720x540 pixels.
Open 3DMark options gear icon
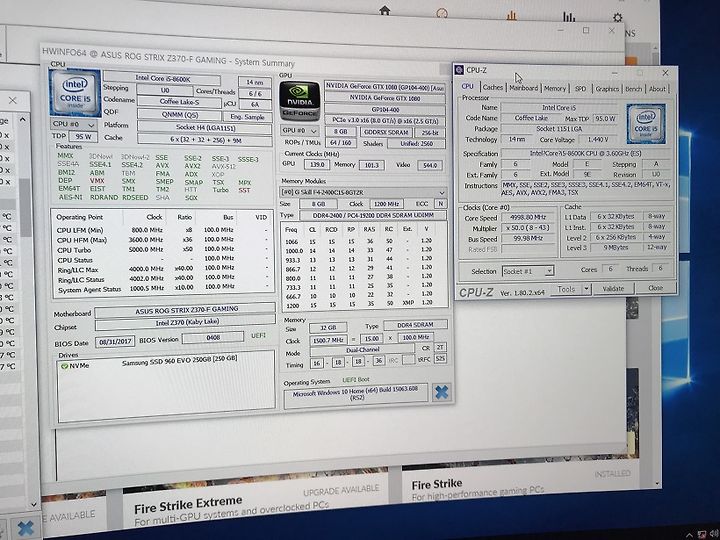point(618,18)
